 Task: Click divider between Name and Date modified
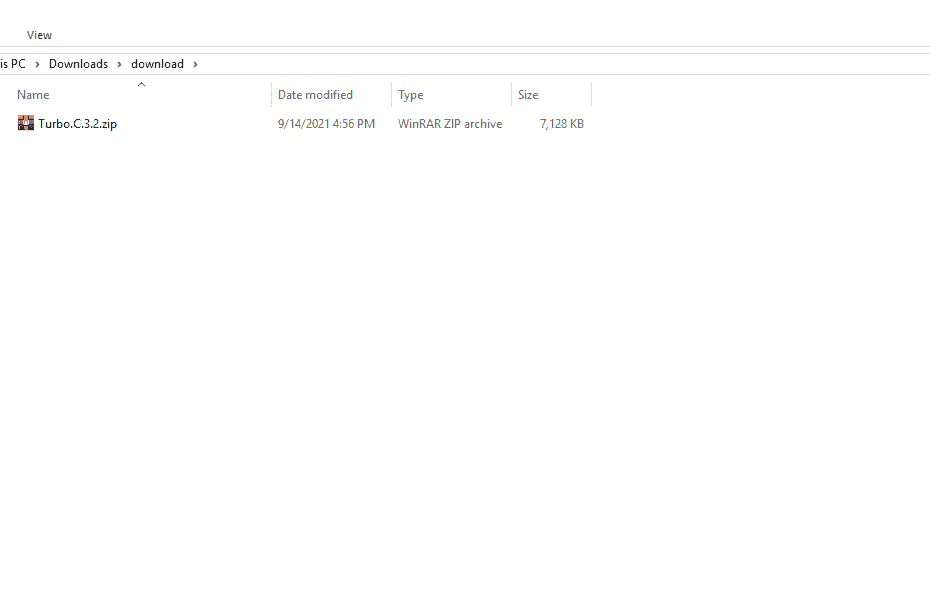pyautogui.click(x=271, y=95)
